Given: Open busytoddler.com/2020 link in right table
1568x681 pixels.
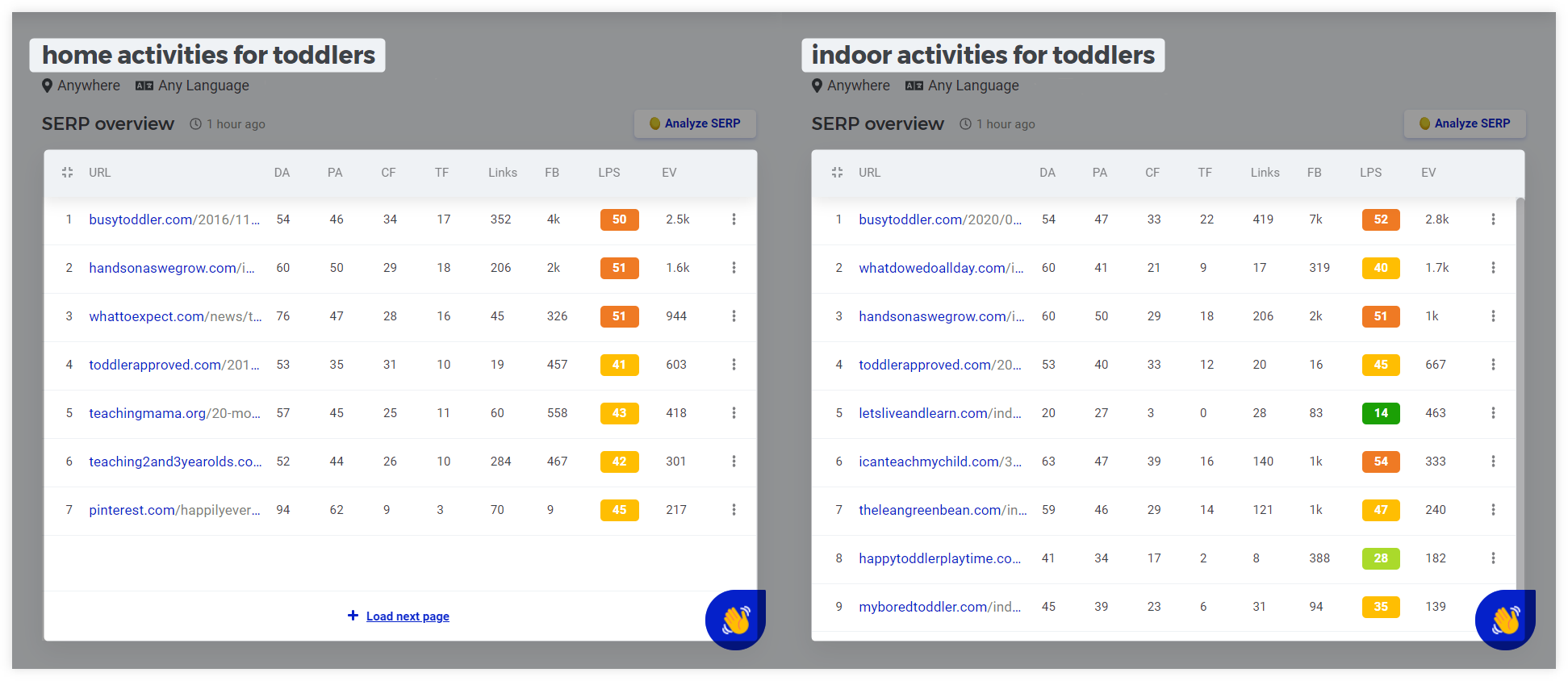Looking at the screenshot, I should click(x=940, y=219).
